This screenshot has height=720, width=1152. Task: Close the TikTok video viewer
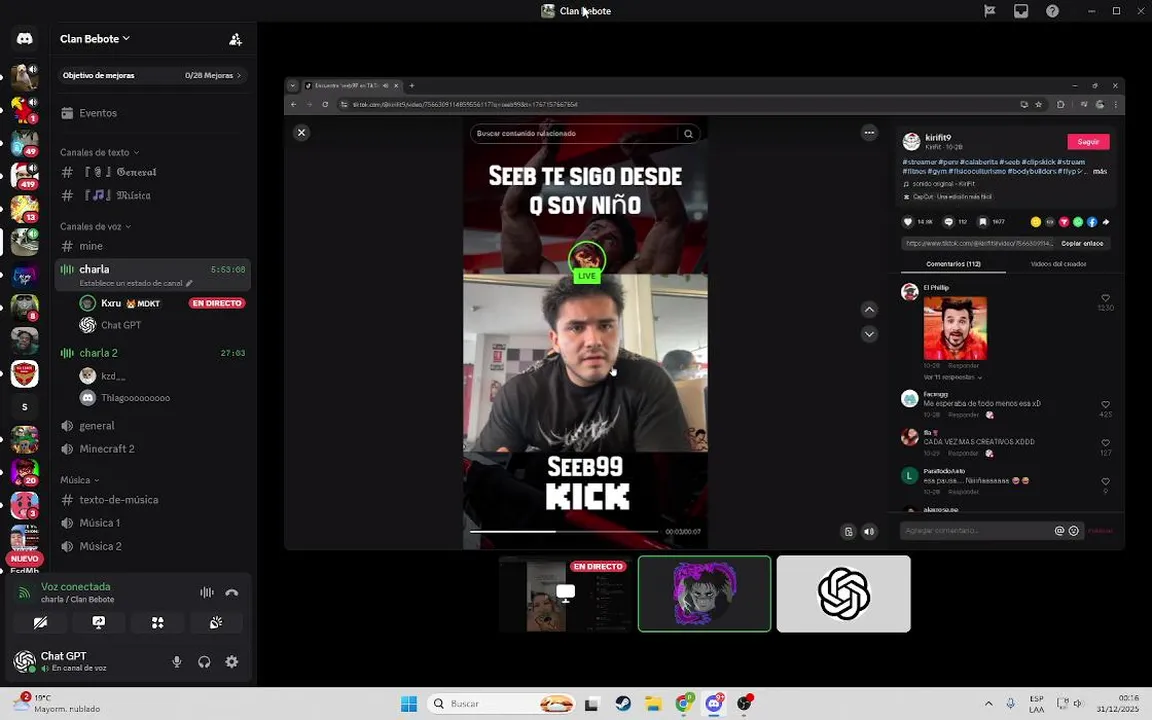(x=301, y=133)
